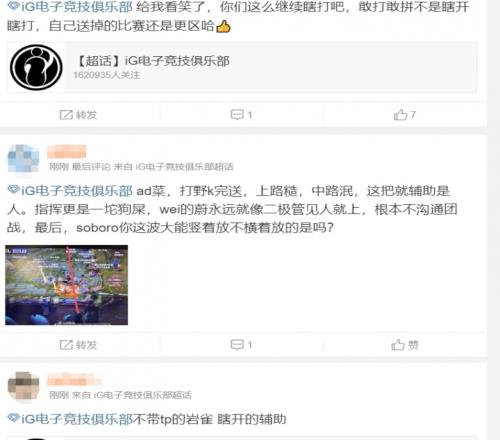Open comments on the first post

(241, 115)
